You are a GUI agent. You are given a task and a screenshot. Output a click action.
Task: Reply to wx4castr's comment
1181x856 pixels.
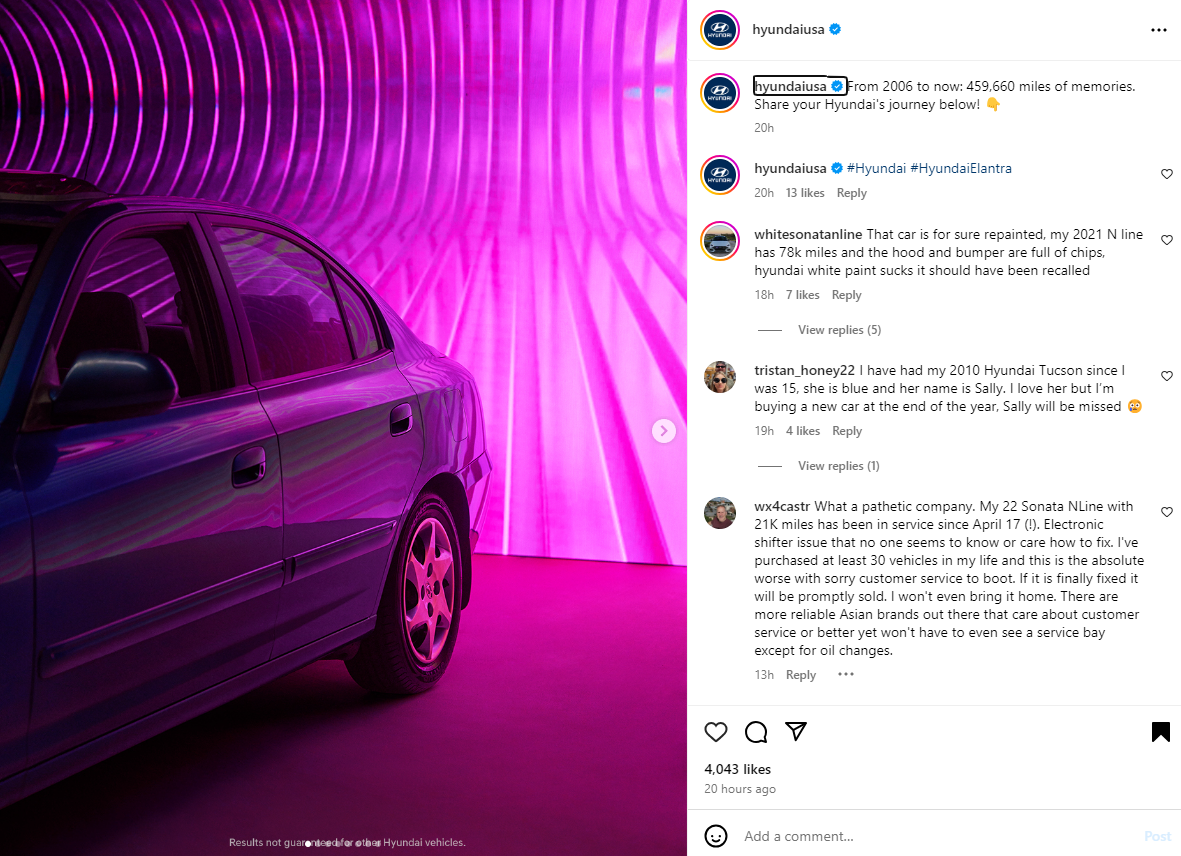[801, 675]
